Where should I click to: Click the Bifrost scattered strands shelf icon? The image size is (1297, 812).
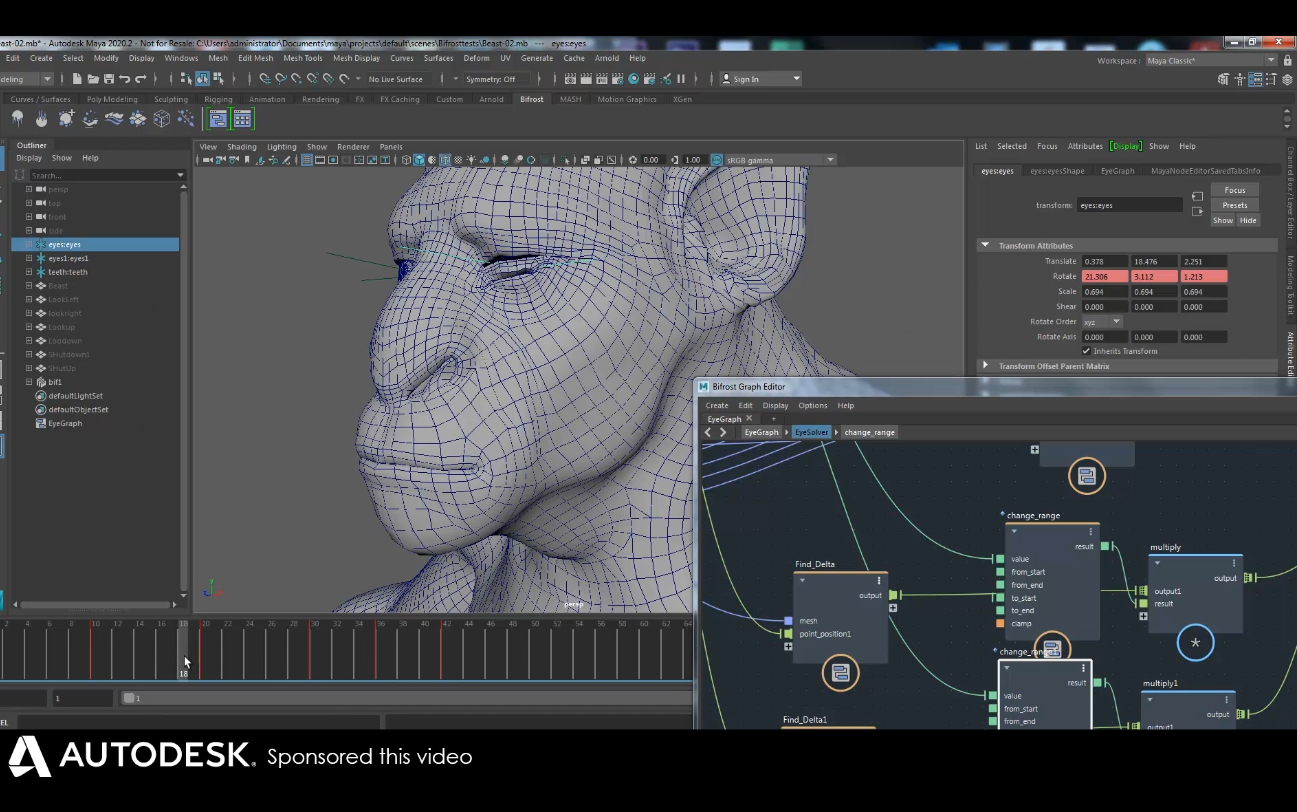186,119
